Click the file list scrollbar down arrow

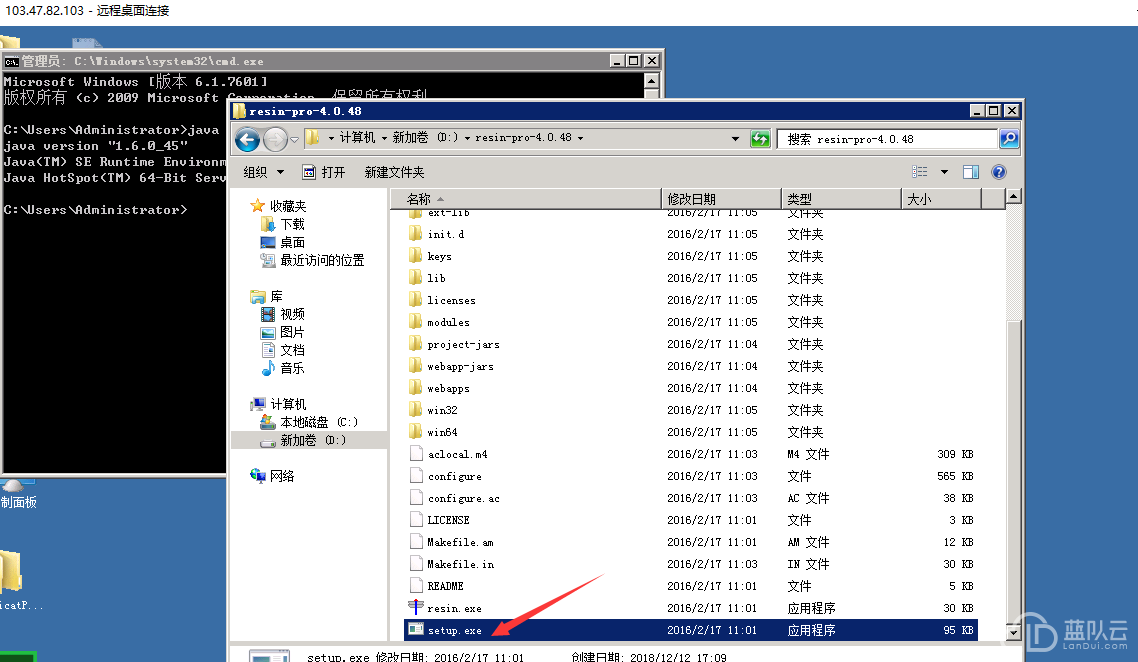point(1013,632)
